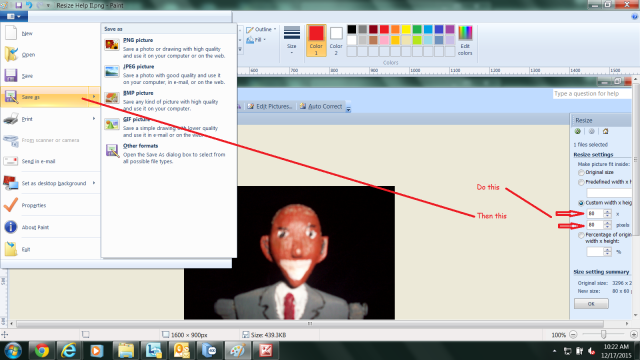Screen dimensions: 640x360
Task: Open Other formats save dialog
Action: point(169,153)
